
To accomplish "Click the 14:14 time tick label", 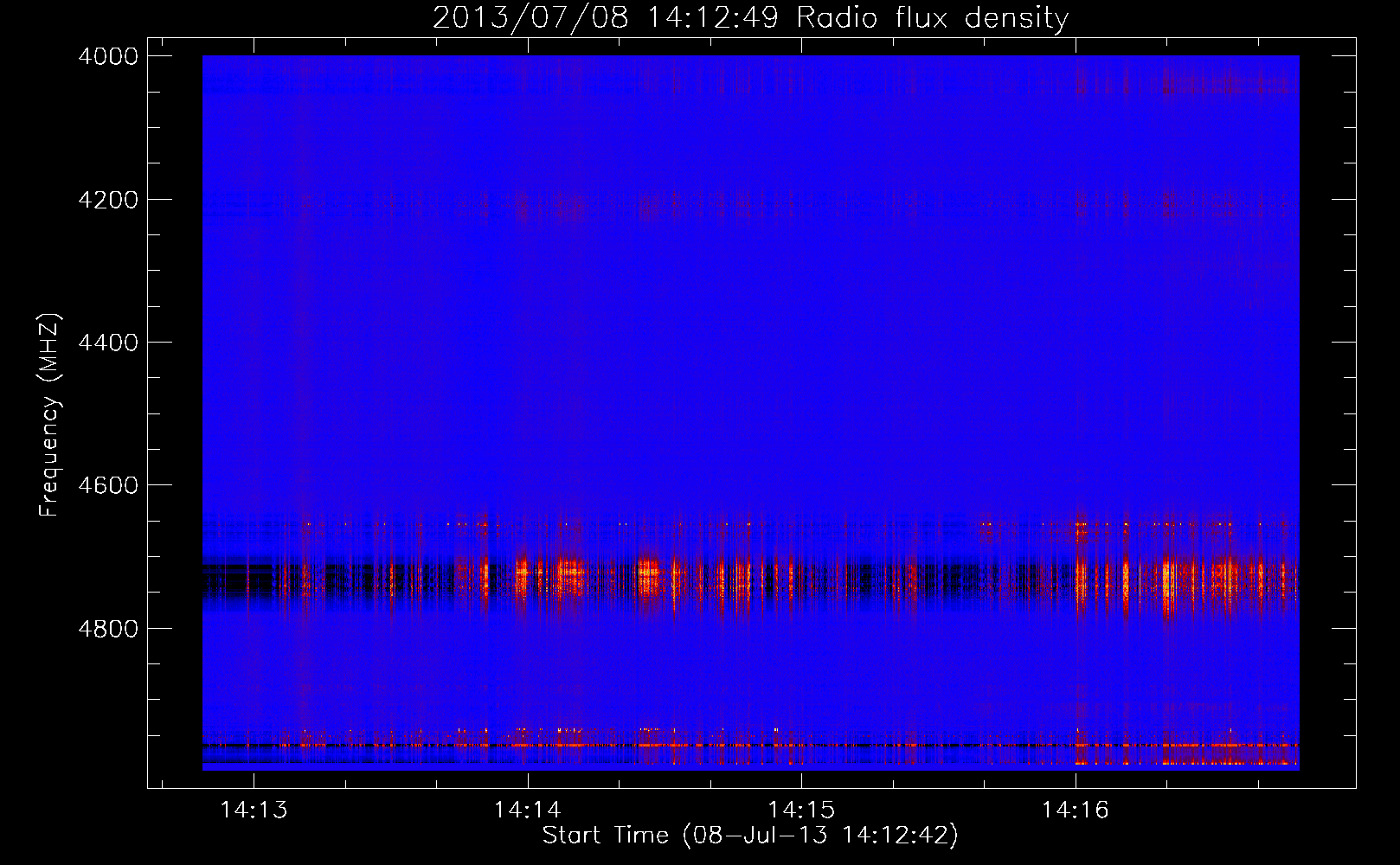I will 527,810.
